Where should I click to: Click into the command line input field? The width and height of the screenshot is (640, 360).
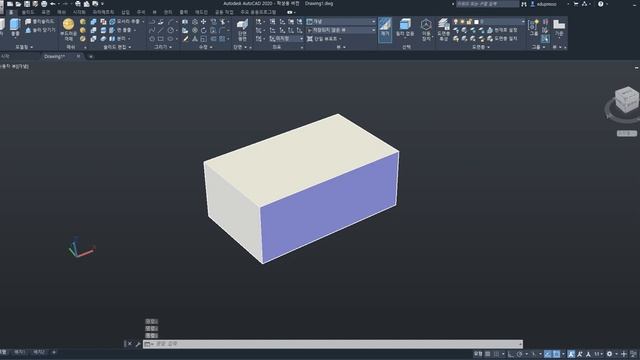333,344
